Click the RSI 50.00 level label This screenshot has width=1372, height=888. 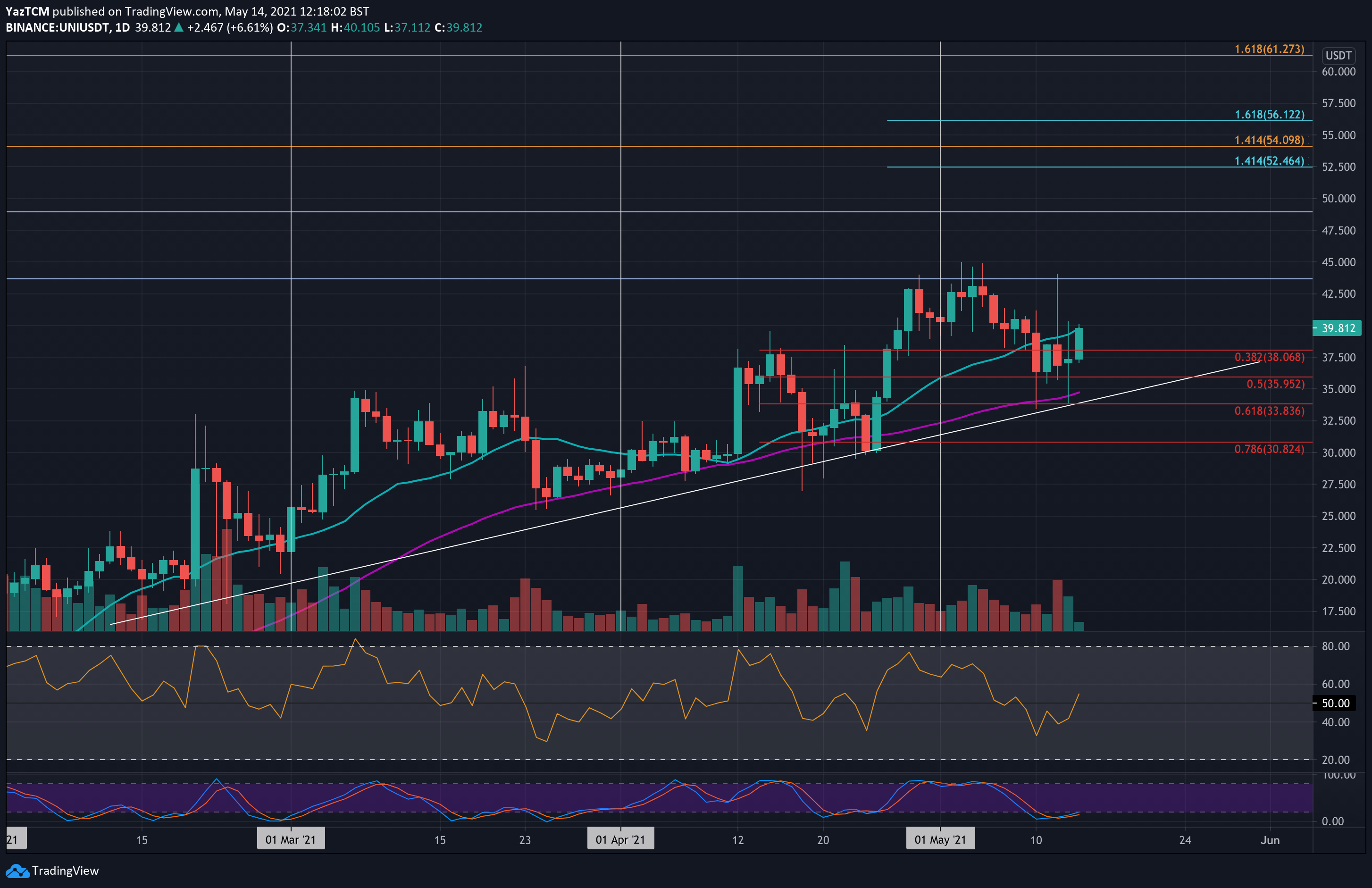(1336, 703)
